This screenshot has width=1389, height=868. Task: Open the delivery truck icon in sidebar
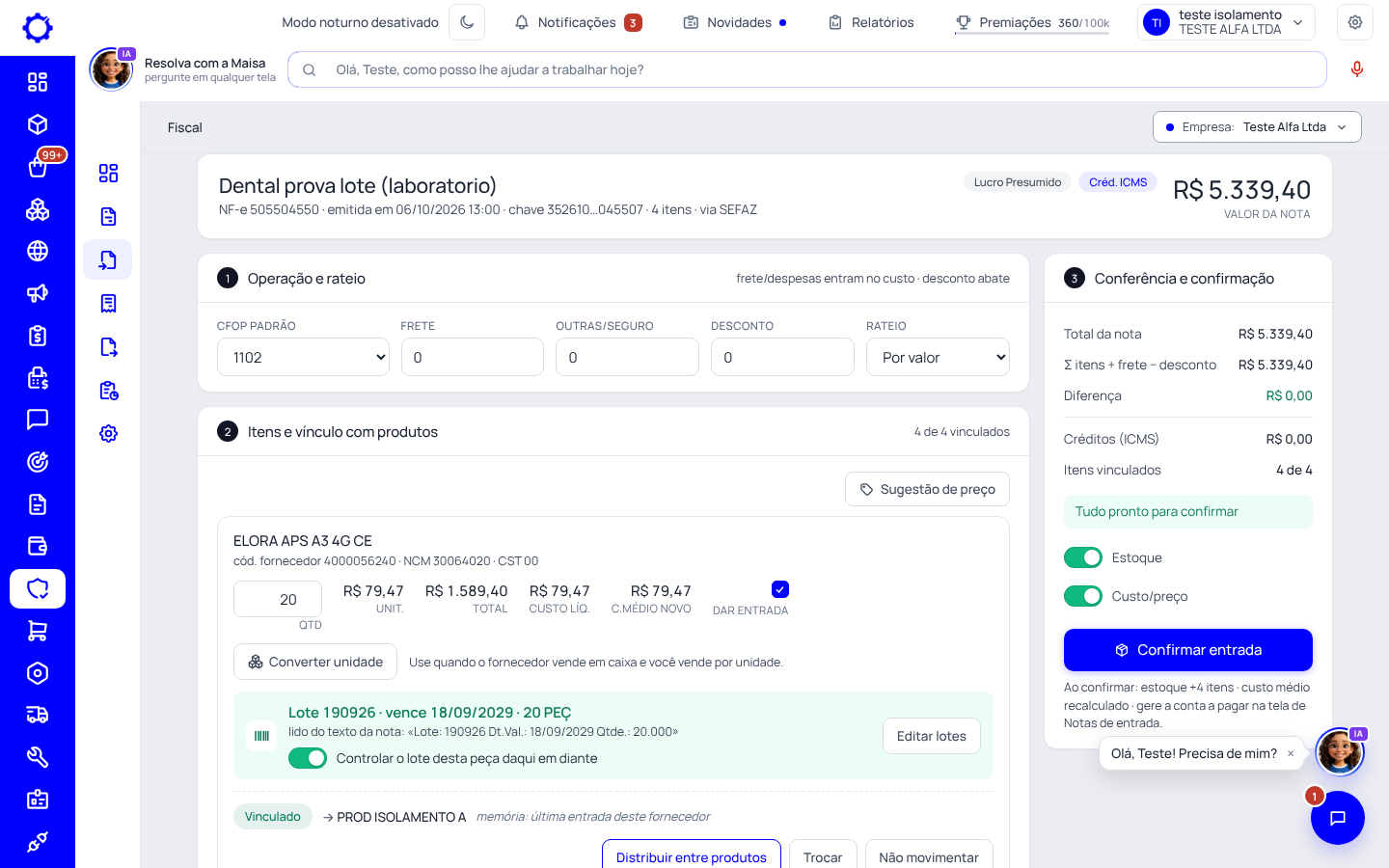[x=38, y=715]
